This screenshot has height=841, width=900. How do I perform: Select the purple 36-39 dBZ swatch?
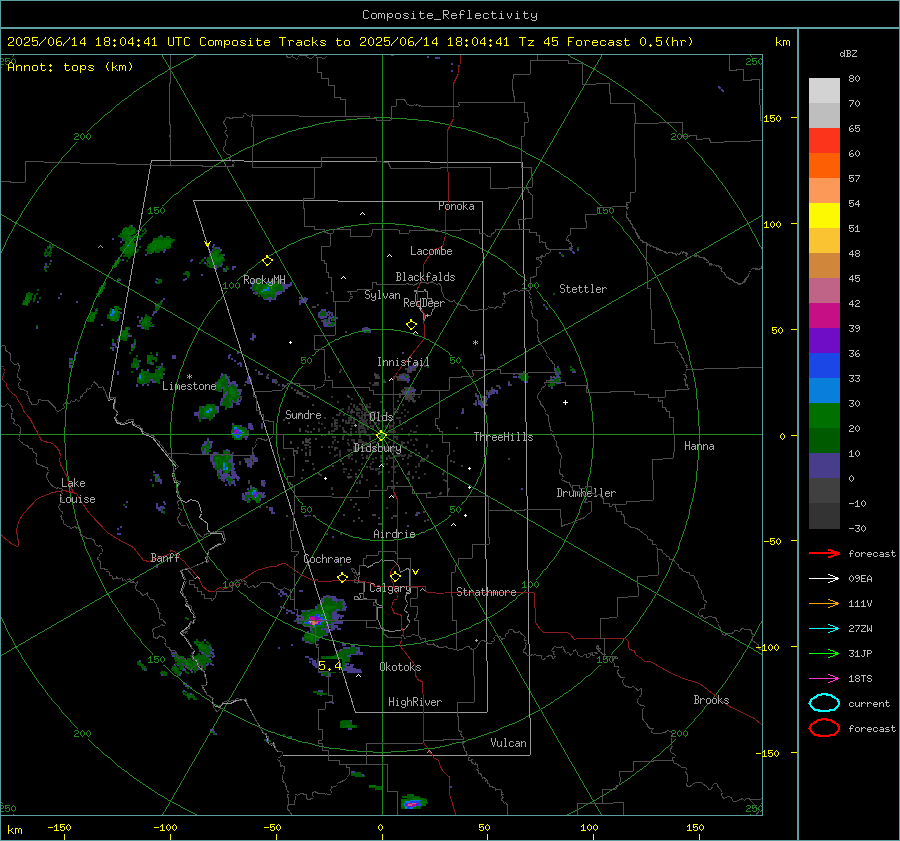point(824,341)
